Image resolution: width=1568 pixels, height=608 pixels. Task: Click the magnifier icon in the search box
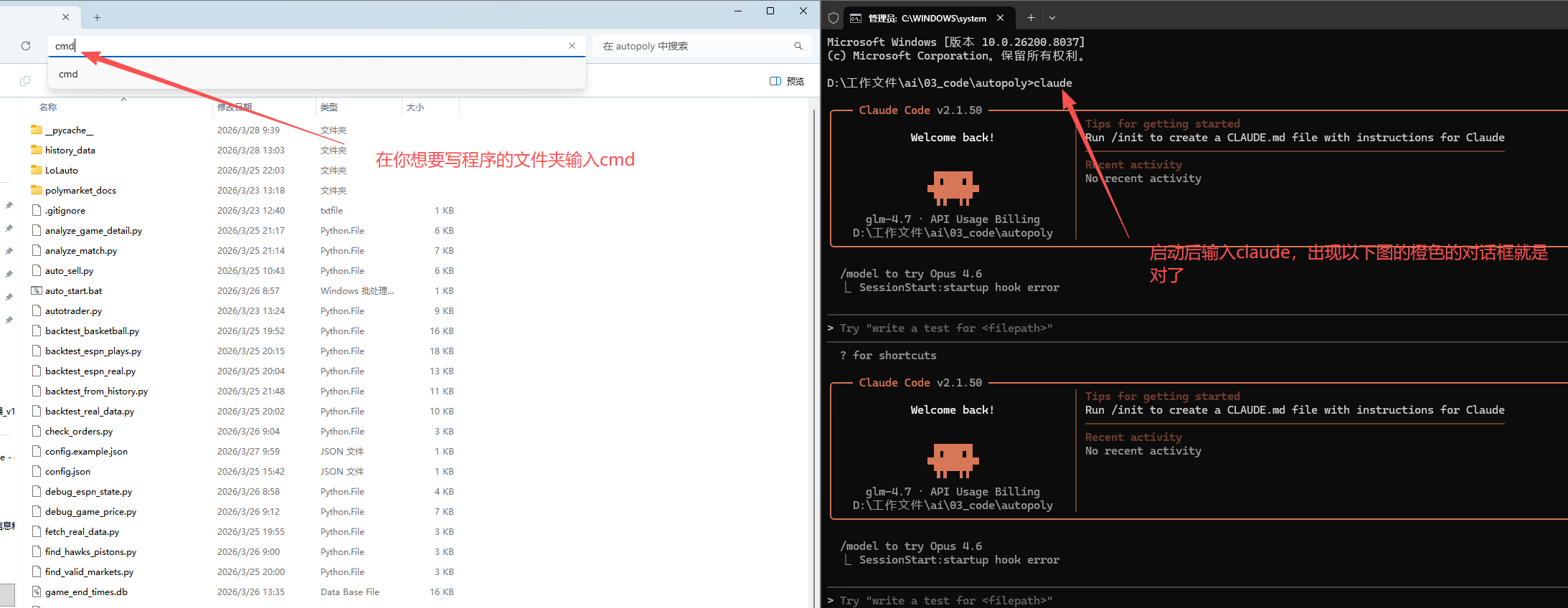pos(798,46)
